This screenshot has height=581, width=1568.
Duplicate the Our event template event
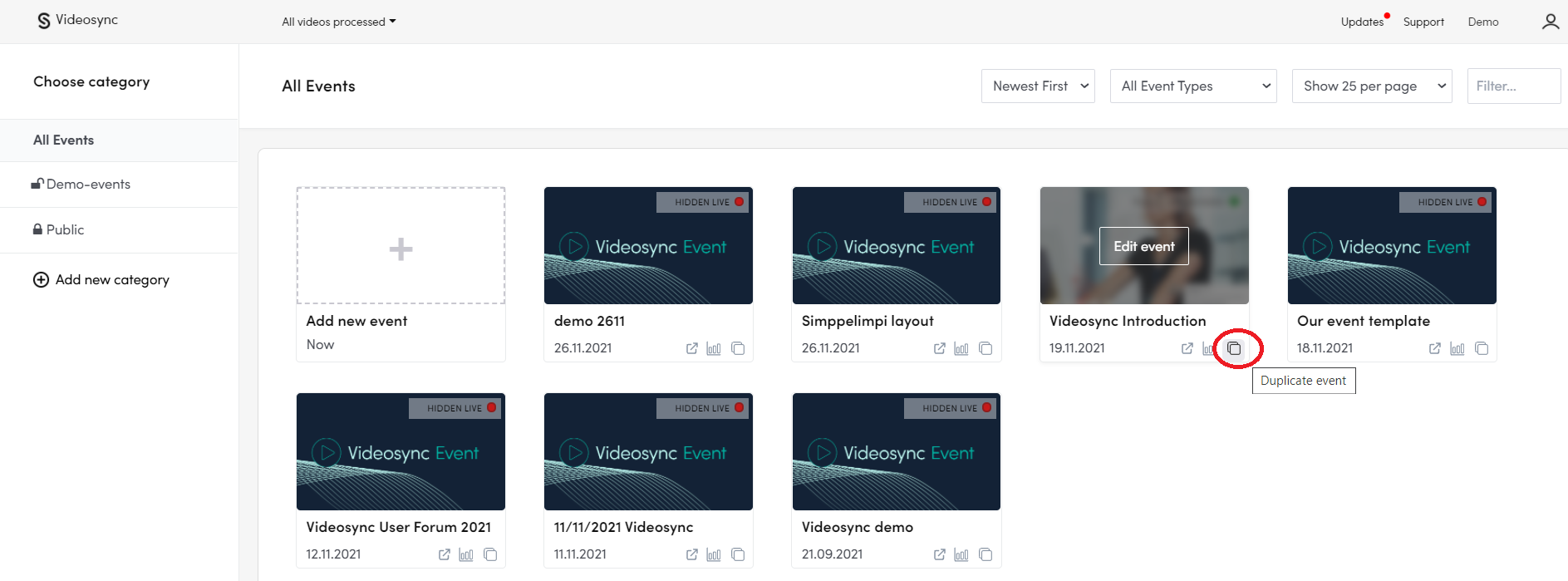click(x=1481, y=348)
